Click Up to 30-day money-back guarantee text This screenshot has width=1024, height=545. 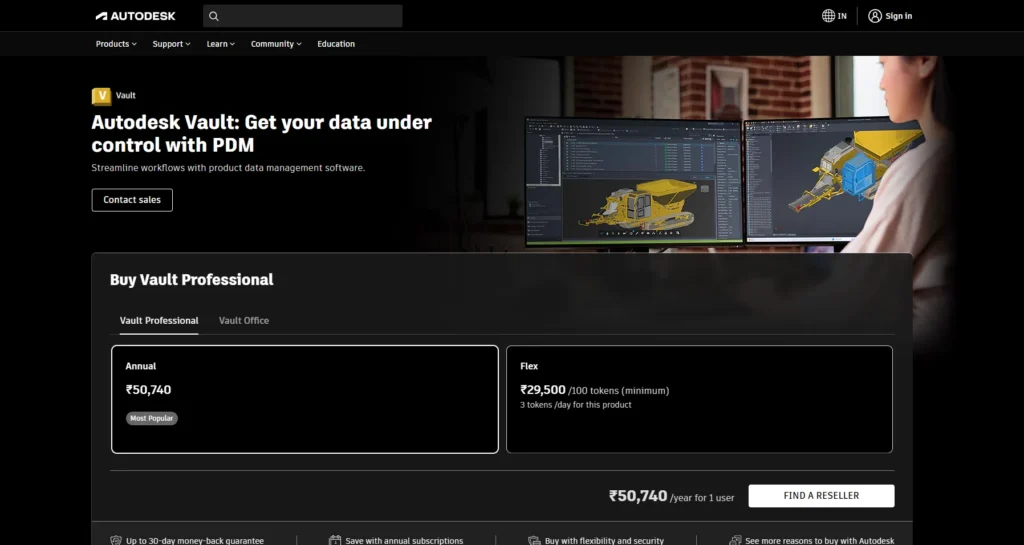pyautogui.click(x=195, y=540)
